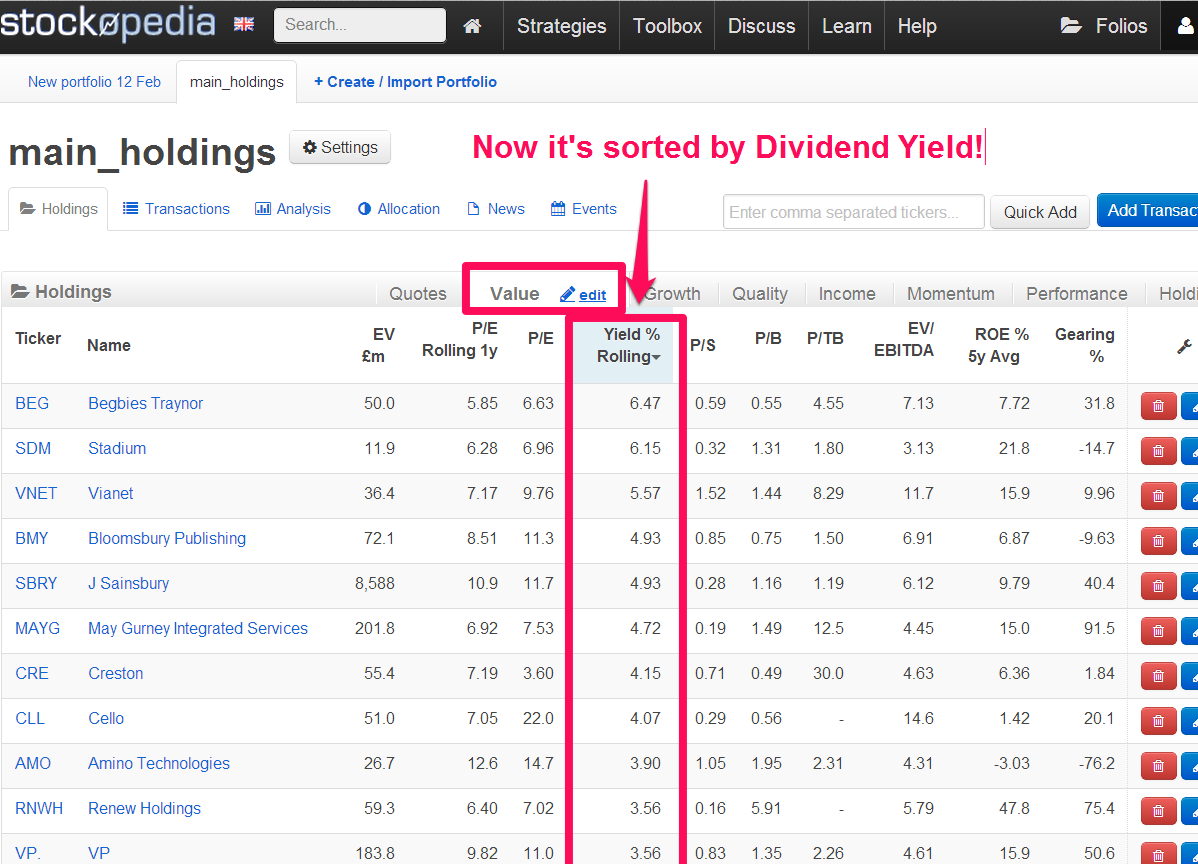
Task: Open portfolio Settings button
Action: (x=340, y=147)
